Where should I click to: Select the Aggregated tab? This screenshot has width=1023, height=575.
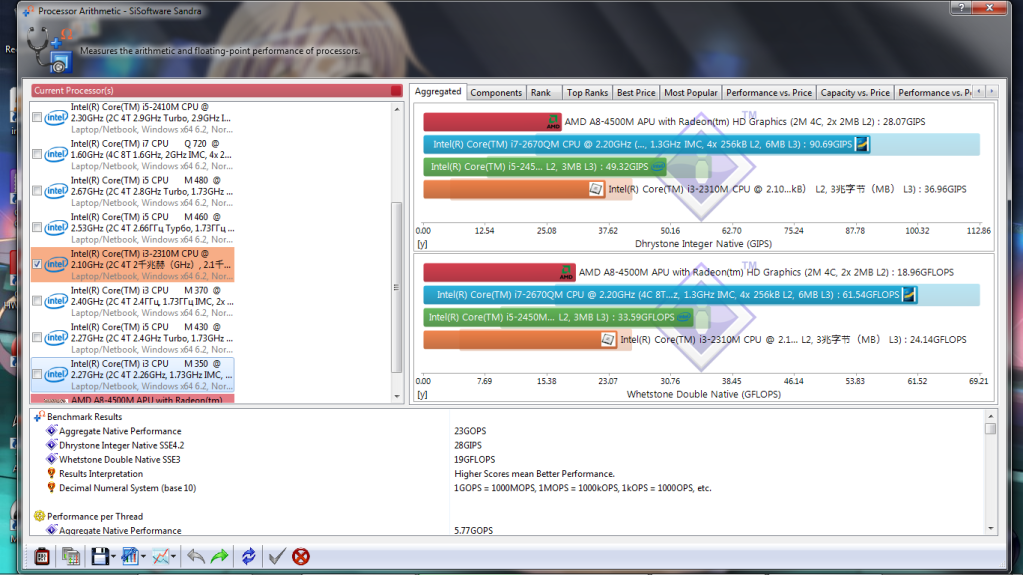438,92
